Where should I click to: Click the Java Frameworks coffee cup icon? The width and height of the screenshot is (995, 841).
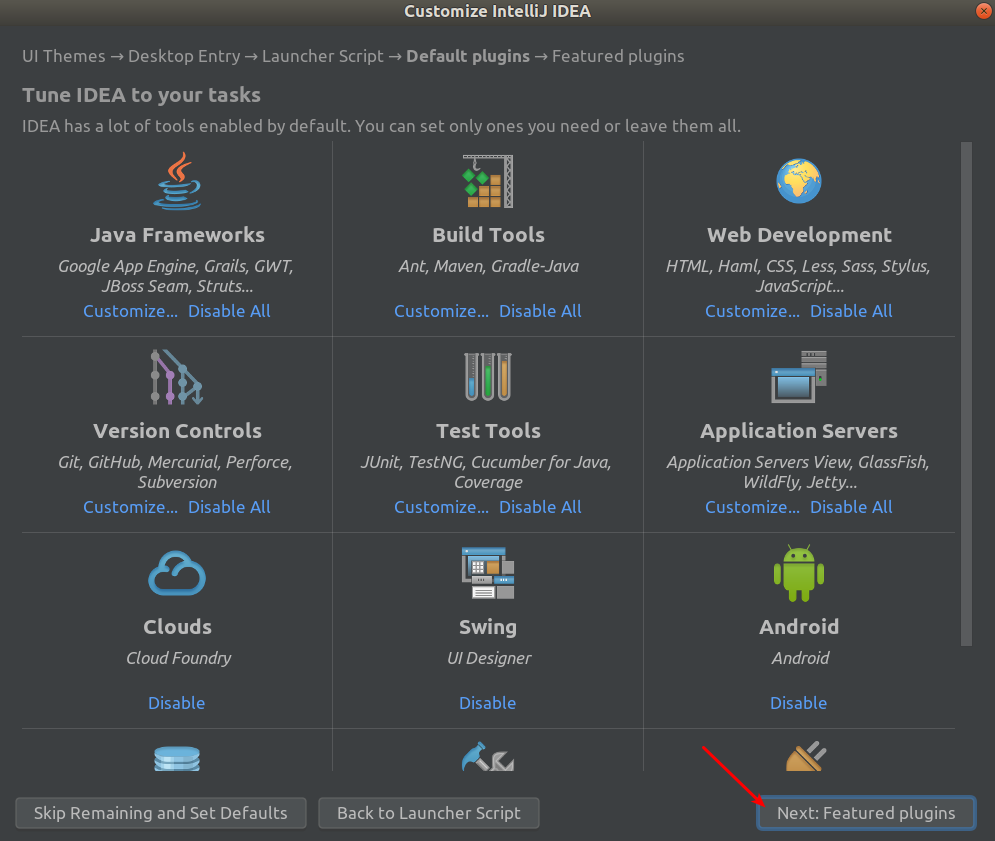pos(177,181)
